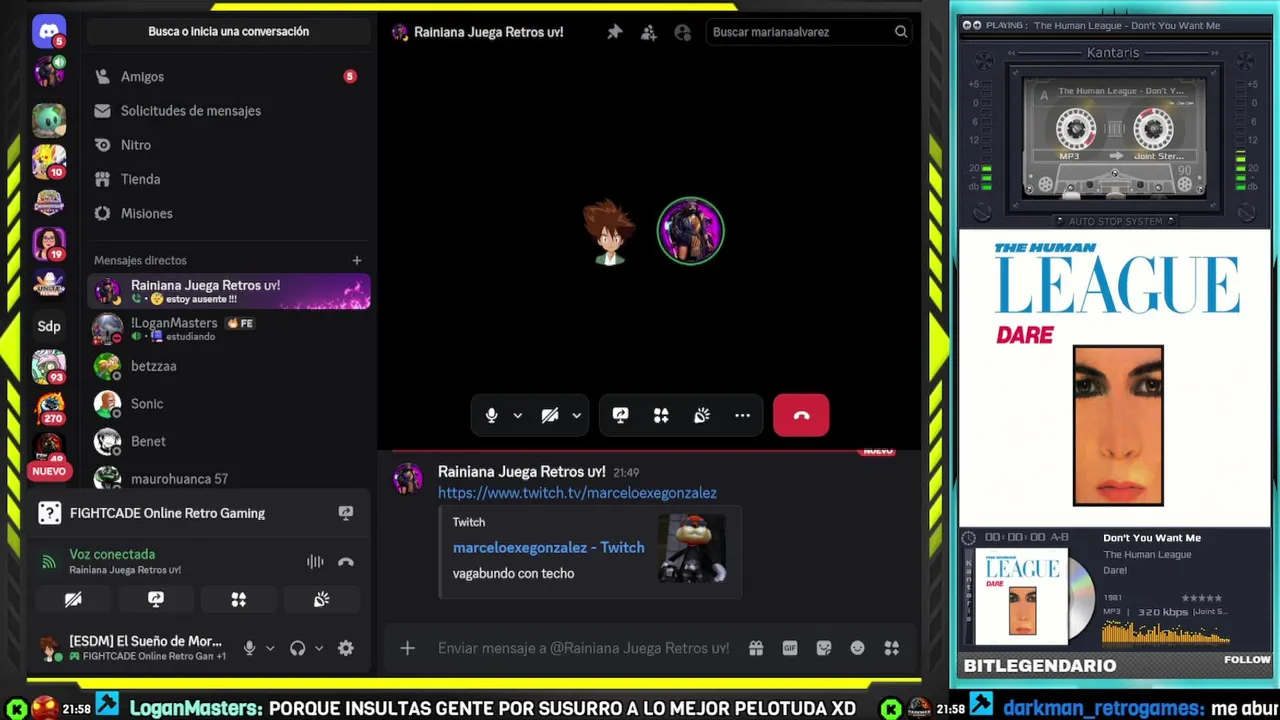This screenshot has width=1280, height=720.
Task: Share your screen in call controls
Action: tap(620, 415)
